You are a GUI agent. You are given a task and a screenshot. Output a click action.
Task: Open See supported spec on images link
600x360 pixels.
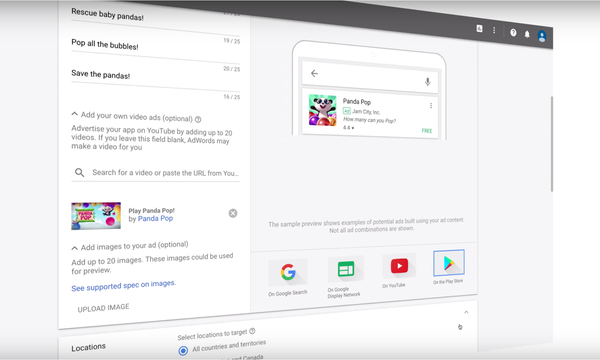point(124,286)
